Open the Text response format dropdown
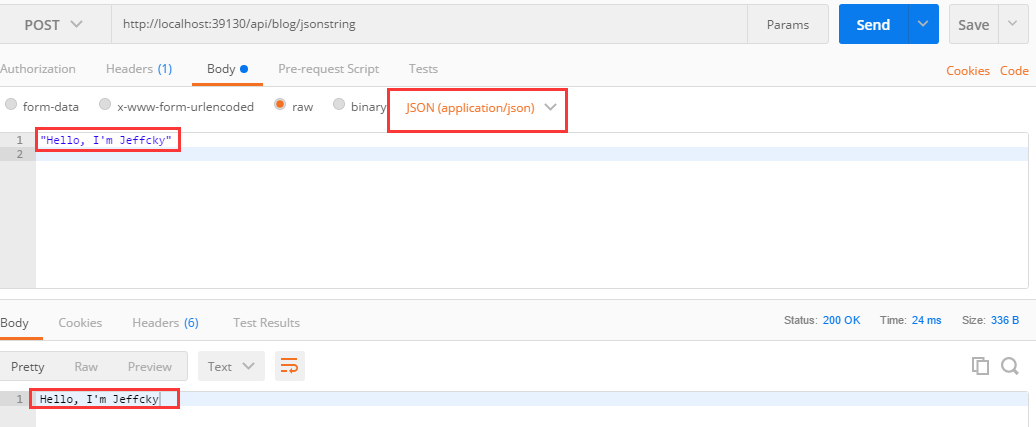The width and height of the screenshot is (1036, 427). (231, 366)
